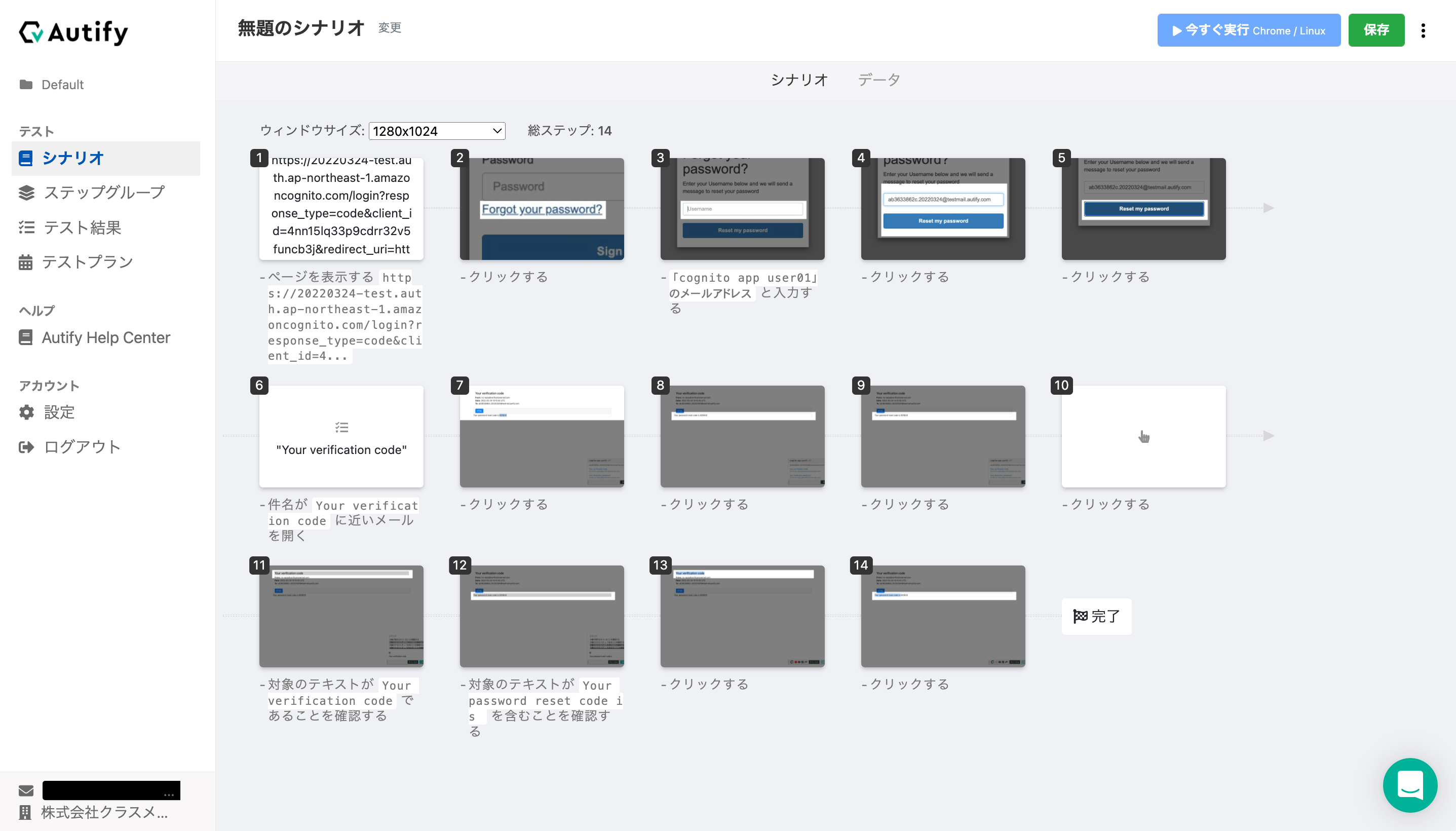
Task: Select step 2 Forgot your password thumbnail
Action: click(542, 209)
